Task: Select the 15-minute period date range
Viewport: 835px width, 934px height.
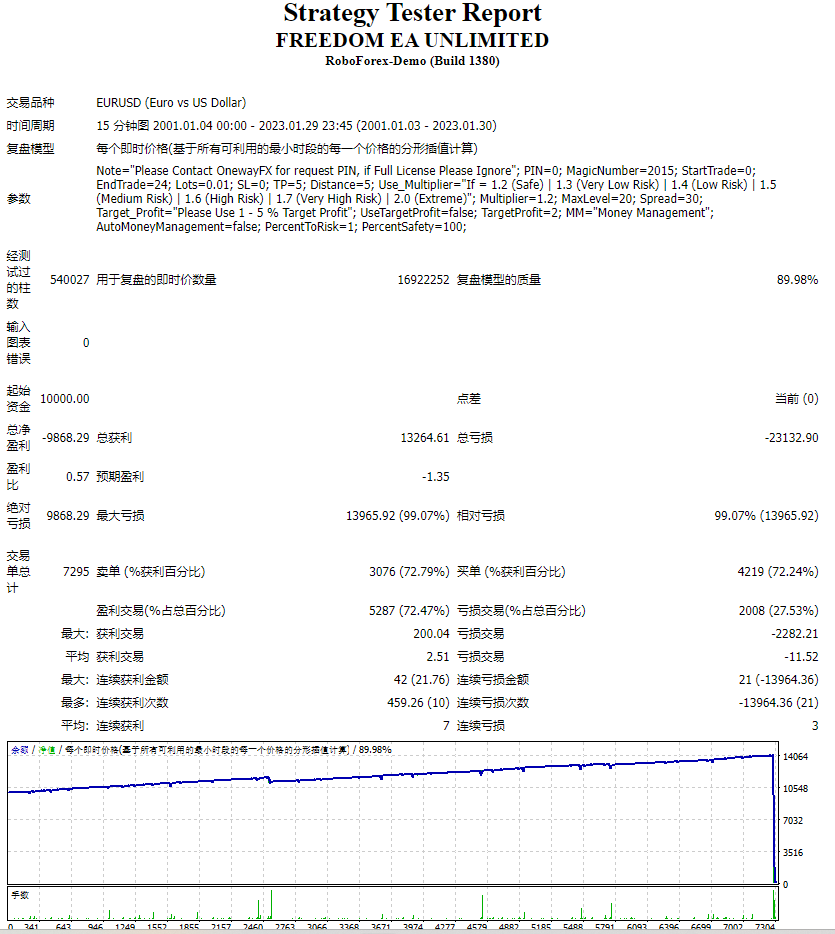Action: point(296,126)
